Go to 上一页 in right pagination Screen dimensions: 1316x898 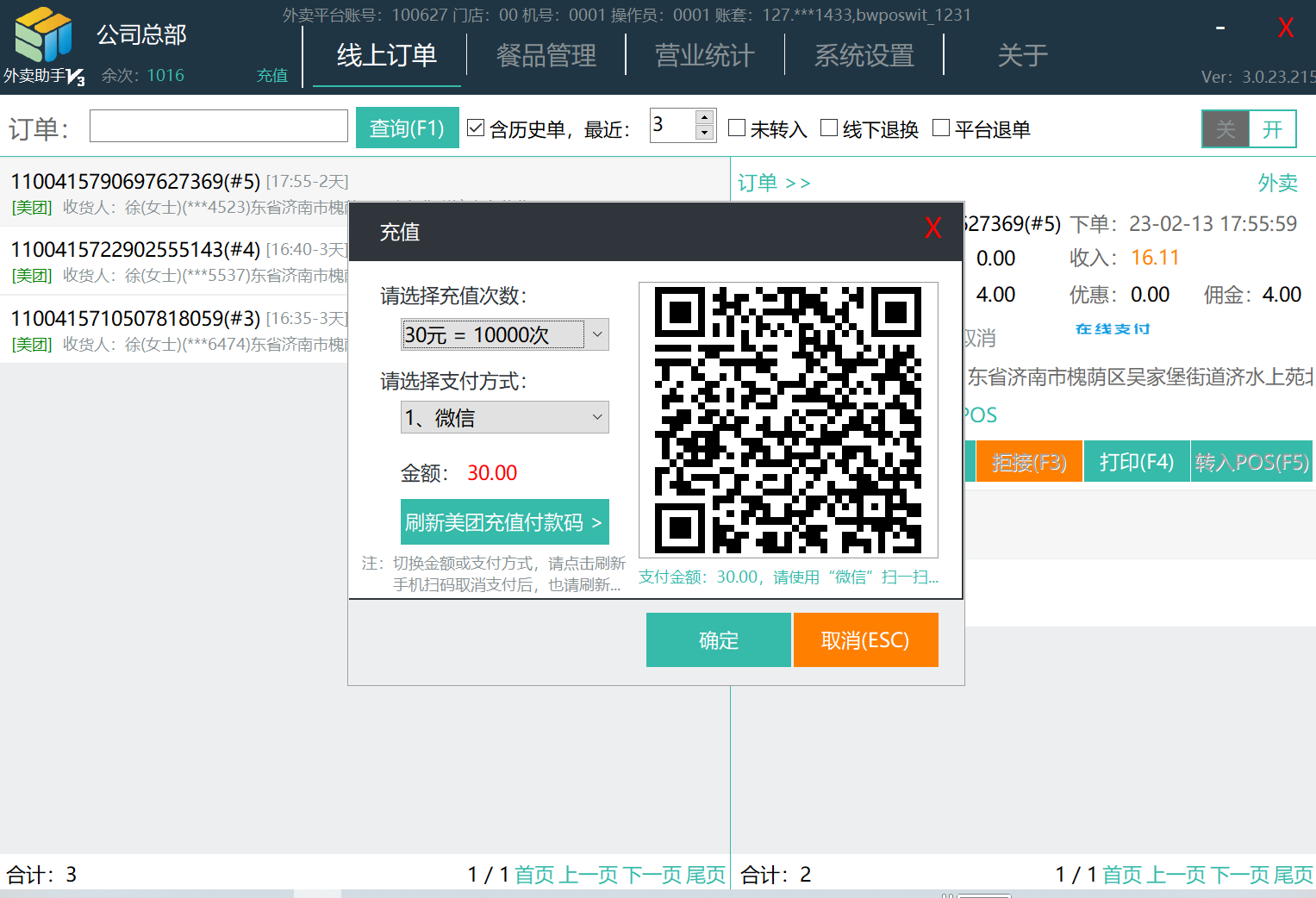[x=1177, y=875]
